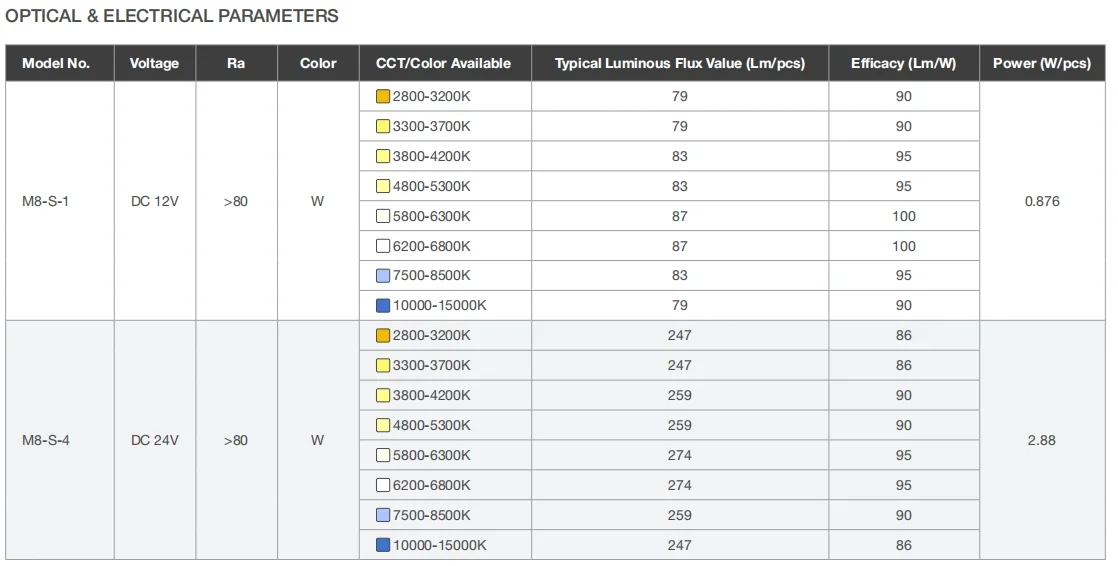The image size is (1118, 566).
Task: Click the Optical & Electrical Parameters heading
Action: tap(172, 16)
